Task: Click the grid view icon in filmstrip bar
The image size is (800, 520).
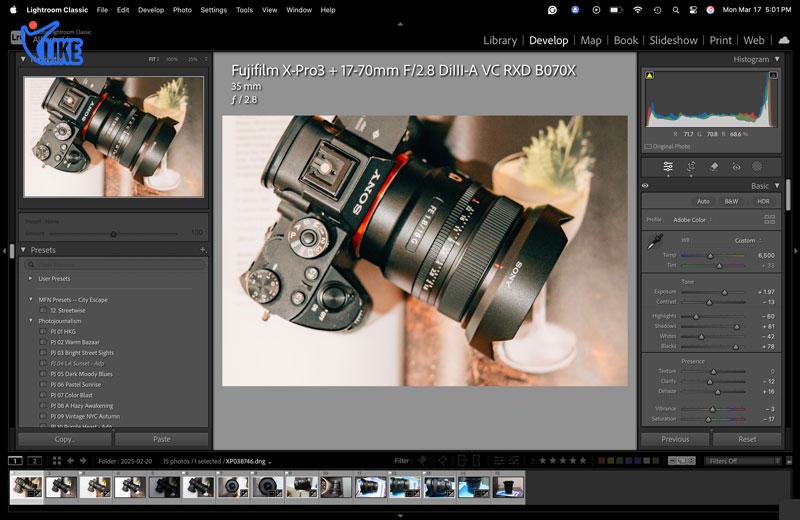Action: [56, 461]
